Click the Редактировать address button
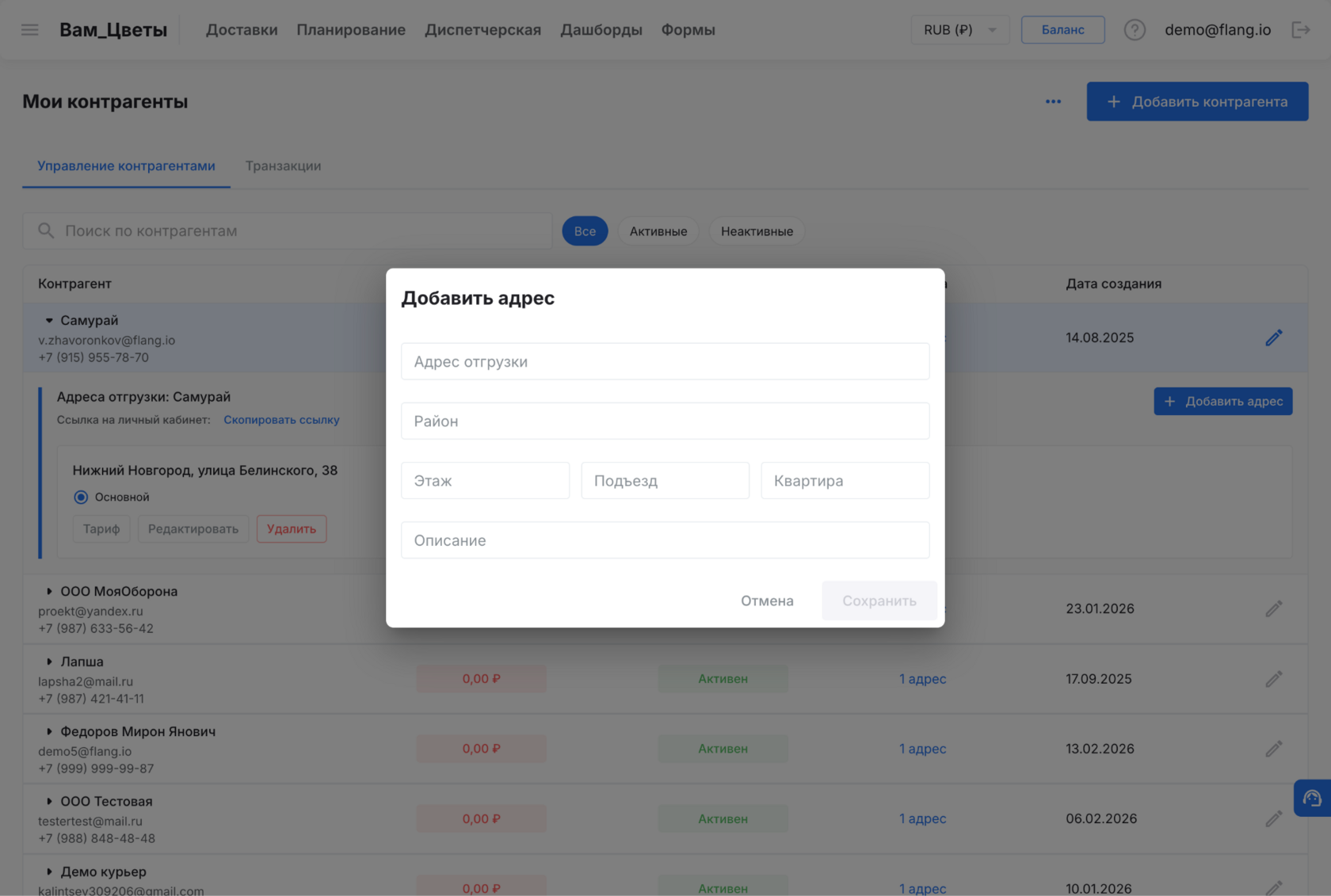Image resolution: width=1331 pixels, height=896 pixels. pos(193,528)
